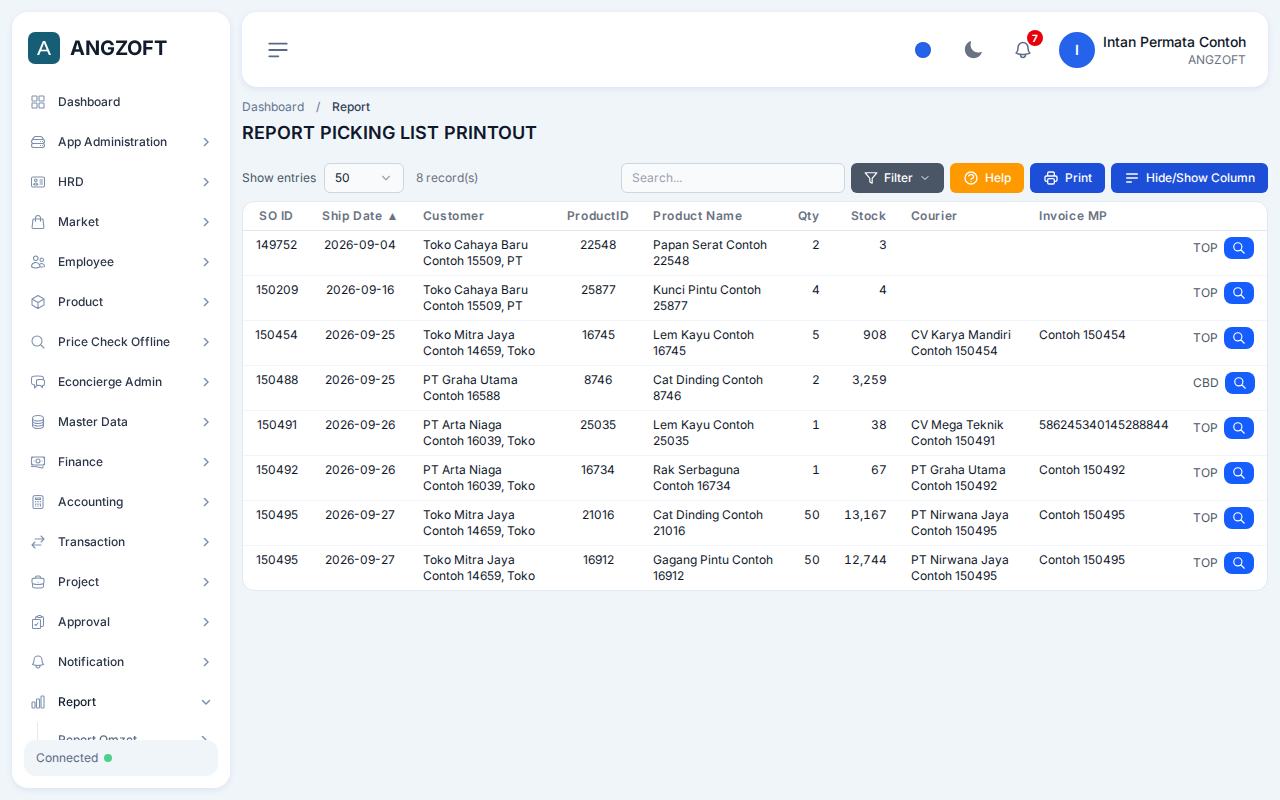Click the Employee people icon in sidebar
The image size is (1280, 800).
click(38, 262)
